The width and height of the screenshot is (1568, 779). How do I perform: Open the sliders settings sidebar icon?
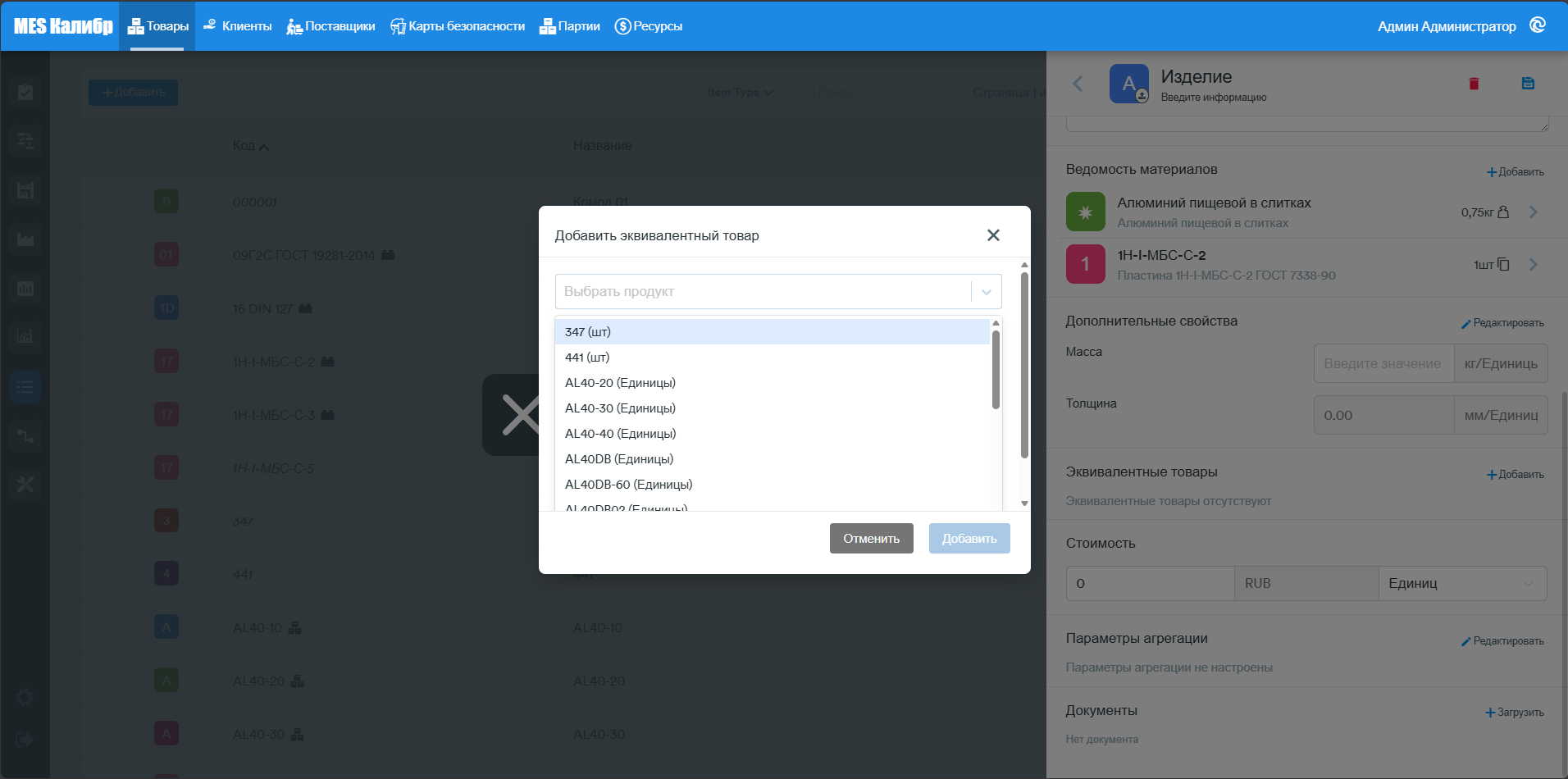click(x=25, y=141)
